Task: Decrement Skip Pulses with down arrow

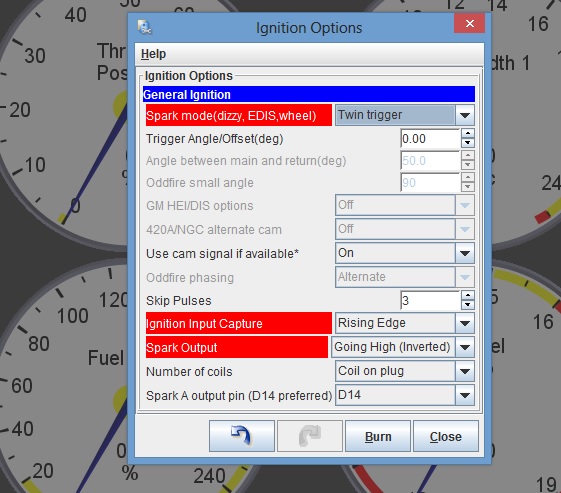Action: tap(468, 305)
